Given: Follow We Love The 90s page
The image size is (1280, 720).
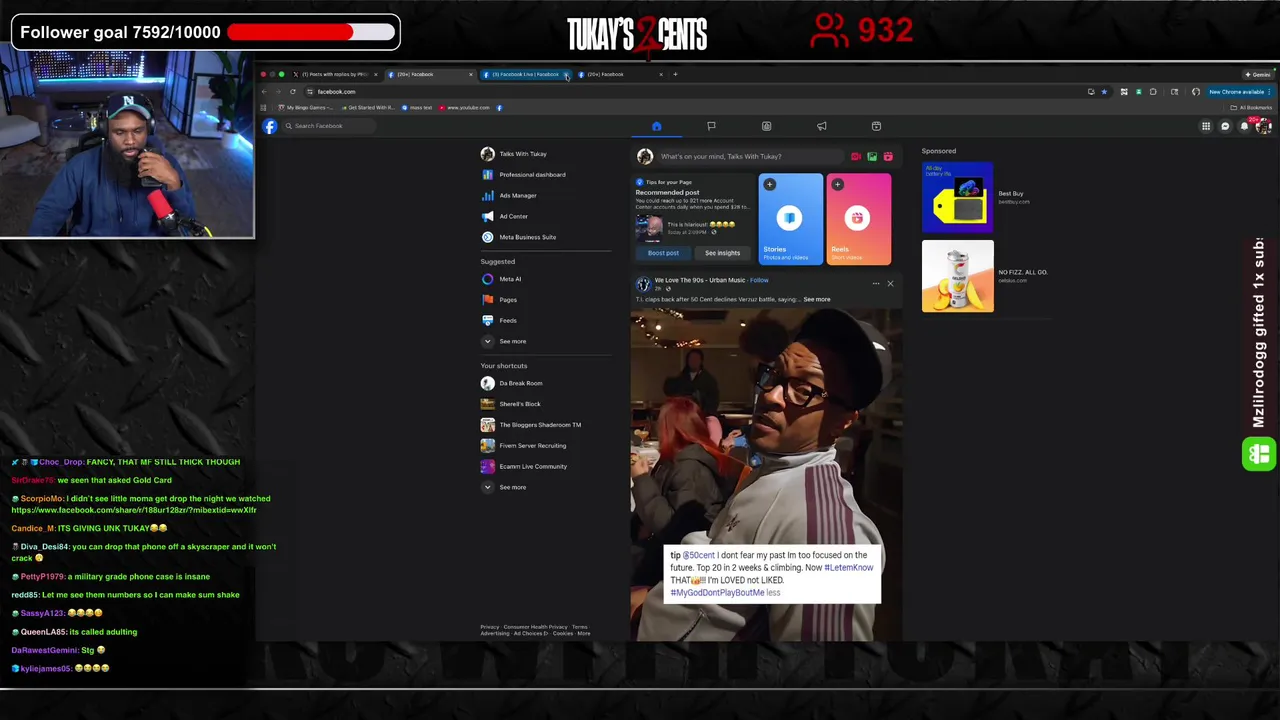Looking at the screenshot, I should click(759, 281).
